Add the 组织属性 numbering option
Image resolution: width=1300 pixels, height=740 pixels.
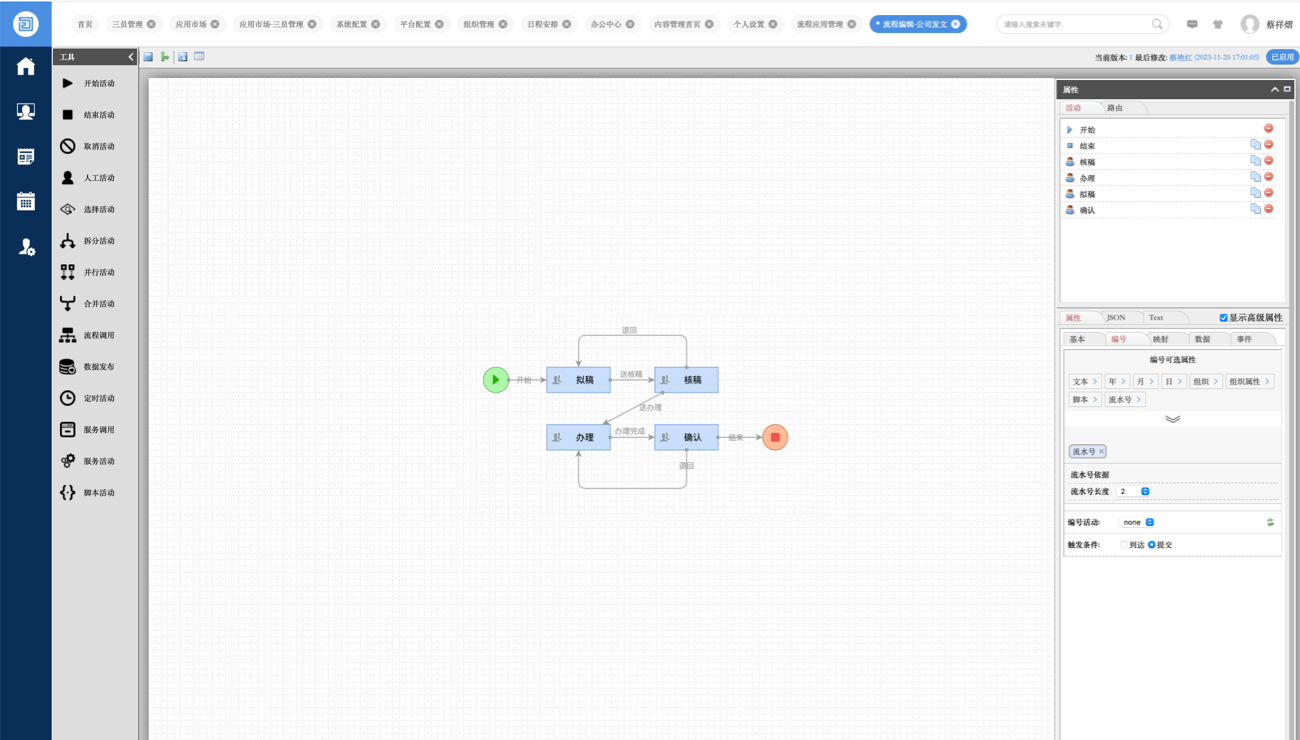(1249, 381)
